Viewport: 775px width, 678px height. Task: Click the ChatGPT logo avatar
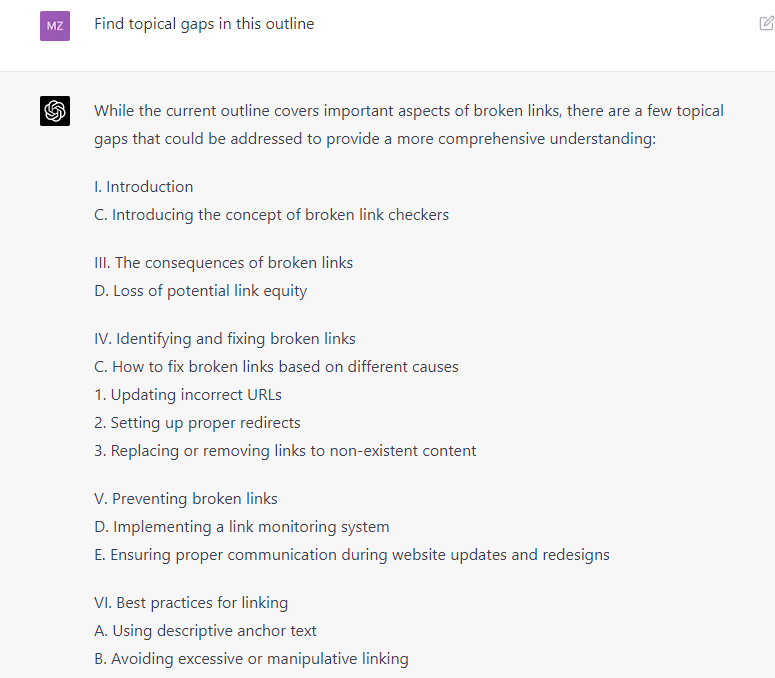click(55, 111)
